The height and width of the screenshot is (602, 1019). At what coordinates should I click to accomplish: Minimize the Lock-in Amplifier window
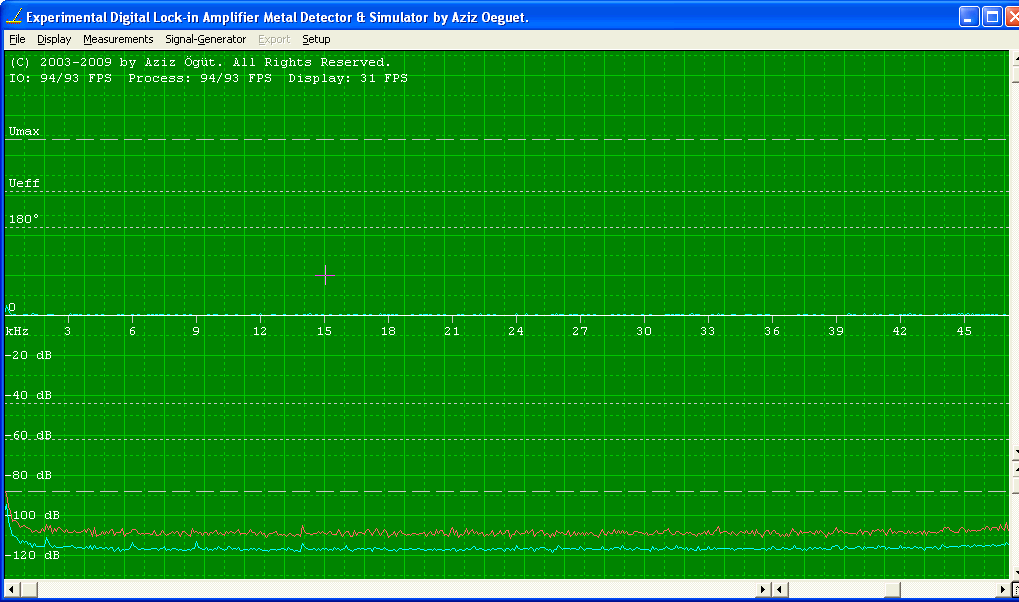click(x=969, y=17)
